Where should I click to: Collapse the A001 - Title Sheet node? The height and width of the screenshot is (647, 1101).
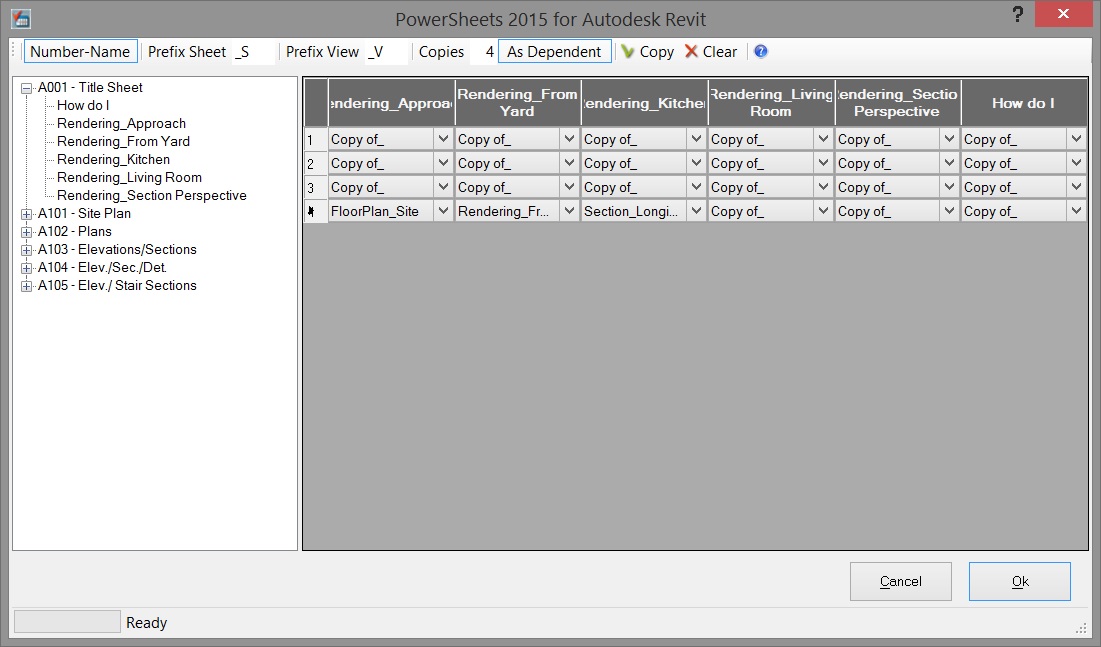click(x=27, y=89)
